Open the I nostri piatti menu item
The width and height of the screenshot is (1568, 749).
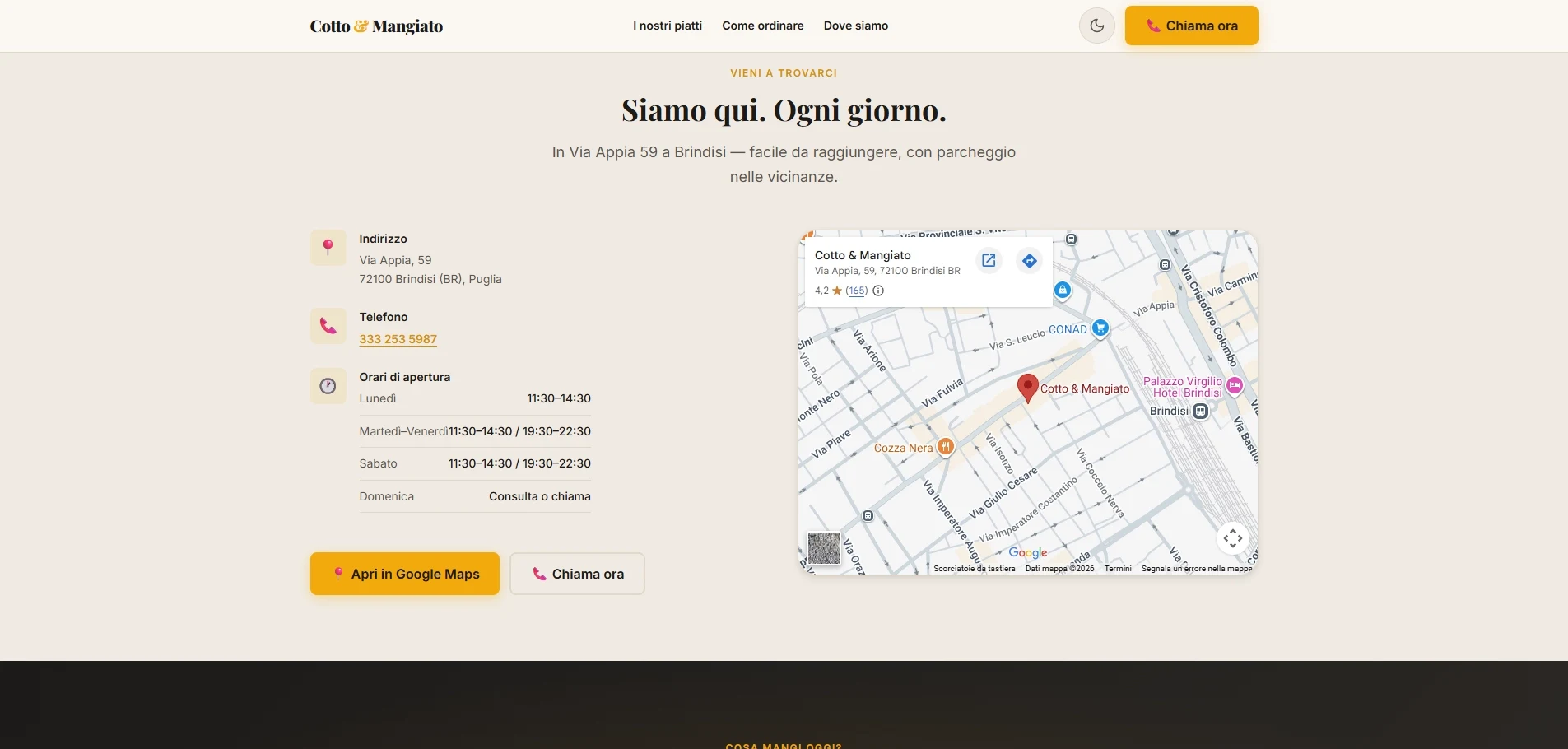[668, 26]
